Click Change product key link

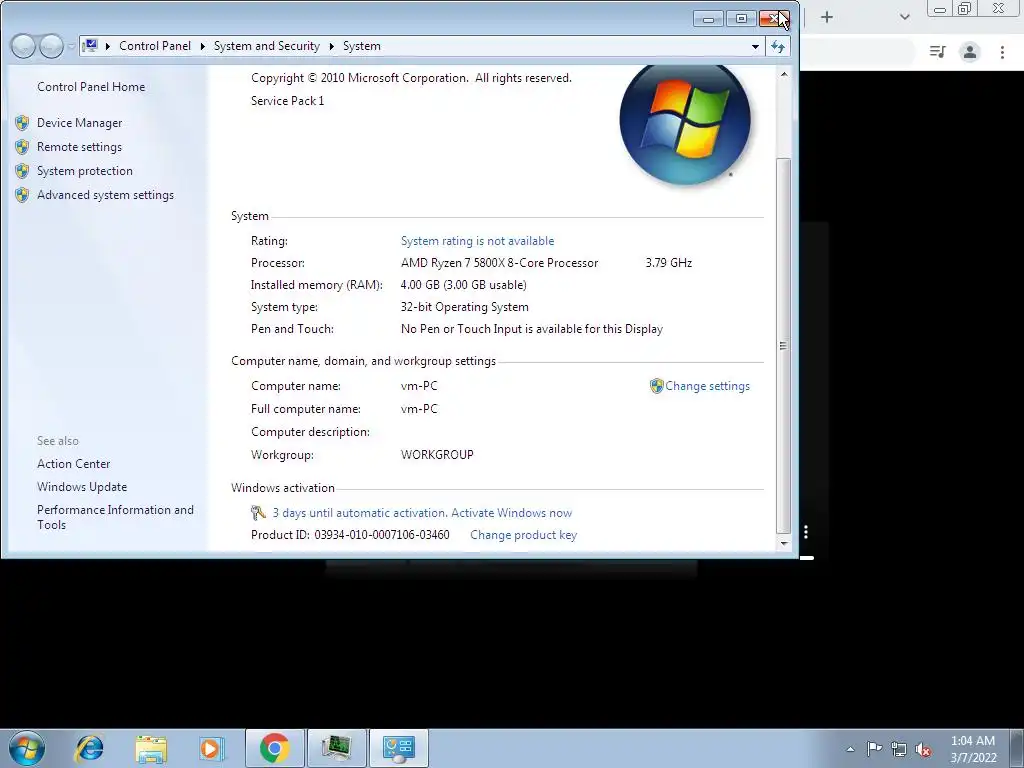pyautogui.click(x=523, y=535)
